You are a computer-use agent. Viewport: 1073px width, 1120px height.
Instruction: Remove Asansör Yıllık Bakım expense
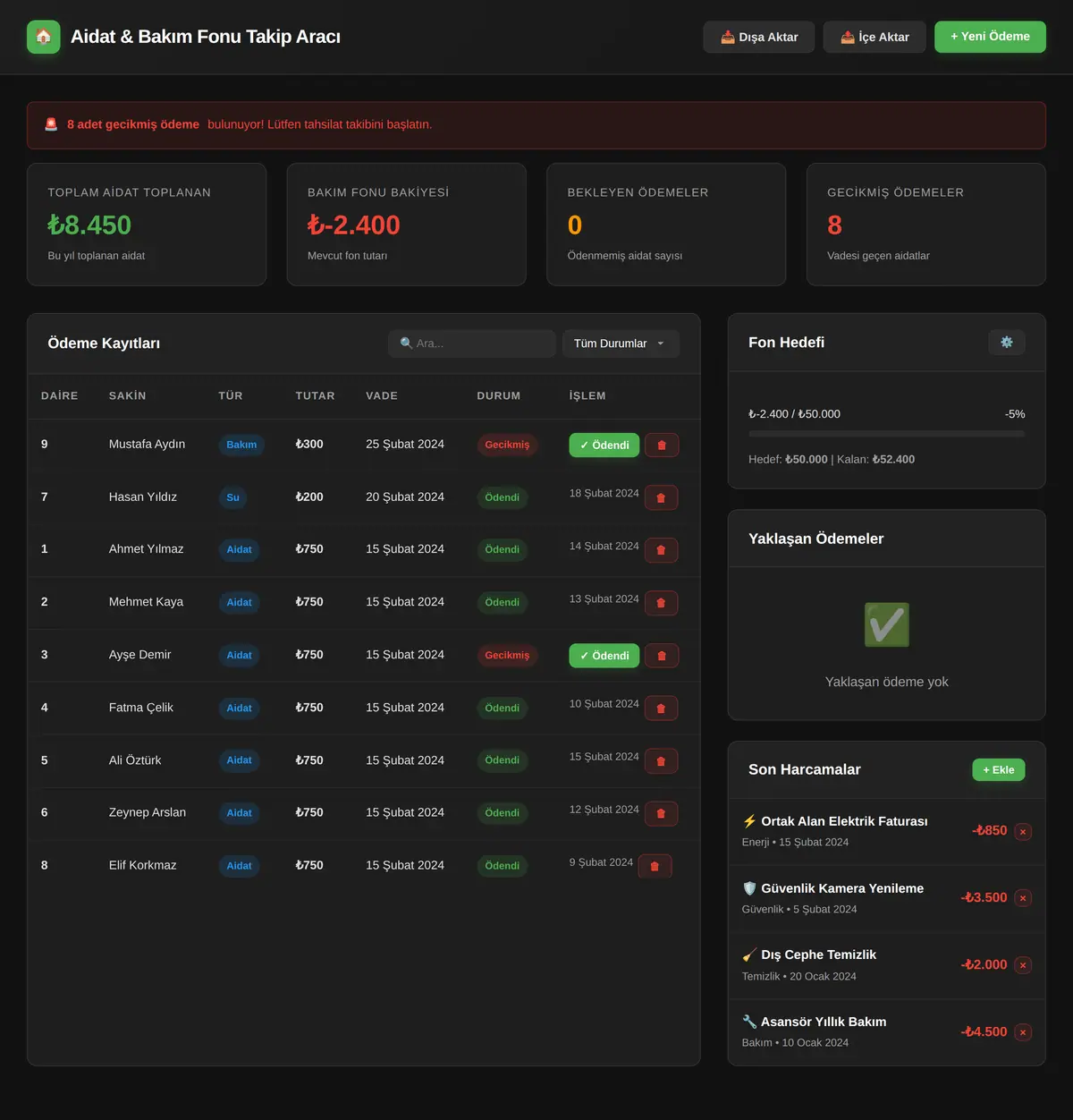tap(1023, 1032)
